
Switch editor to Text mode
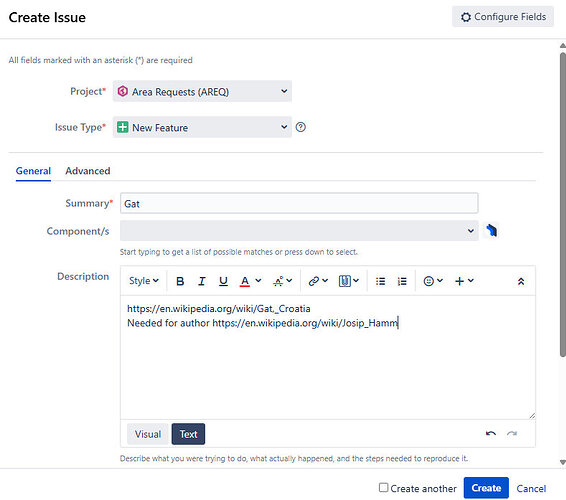pos(188,434)
